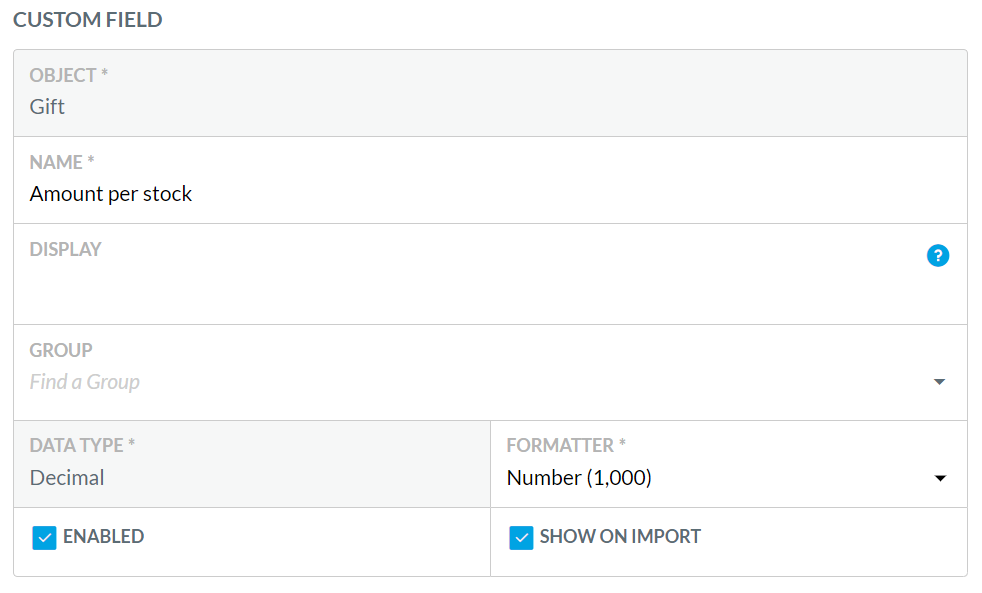Click the Decimal data type value
The width and height of the screenshot is (982, 593).
pos(67,478)
